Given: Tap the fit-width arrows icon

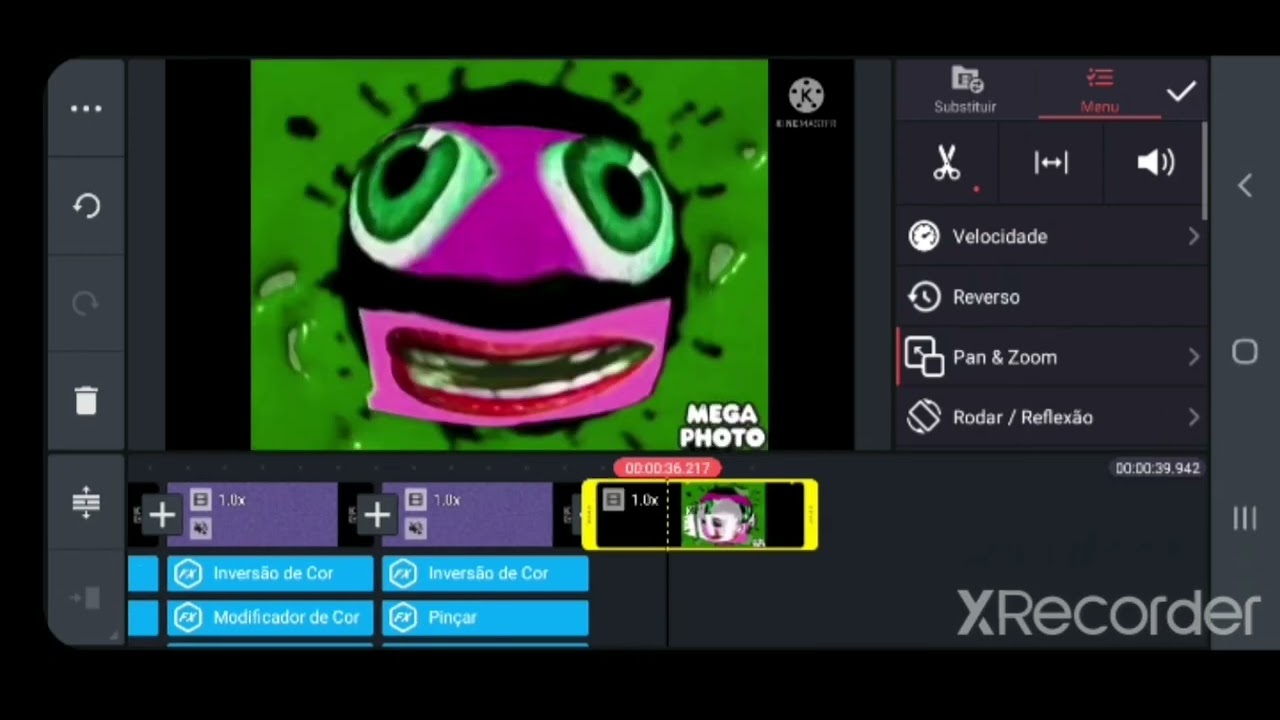Looking at the screenshot, I should [1051, 163].
